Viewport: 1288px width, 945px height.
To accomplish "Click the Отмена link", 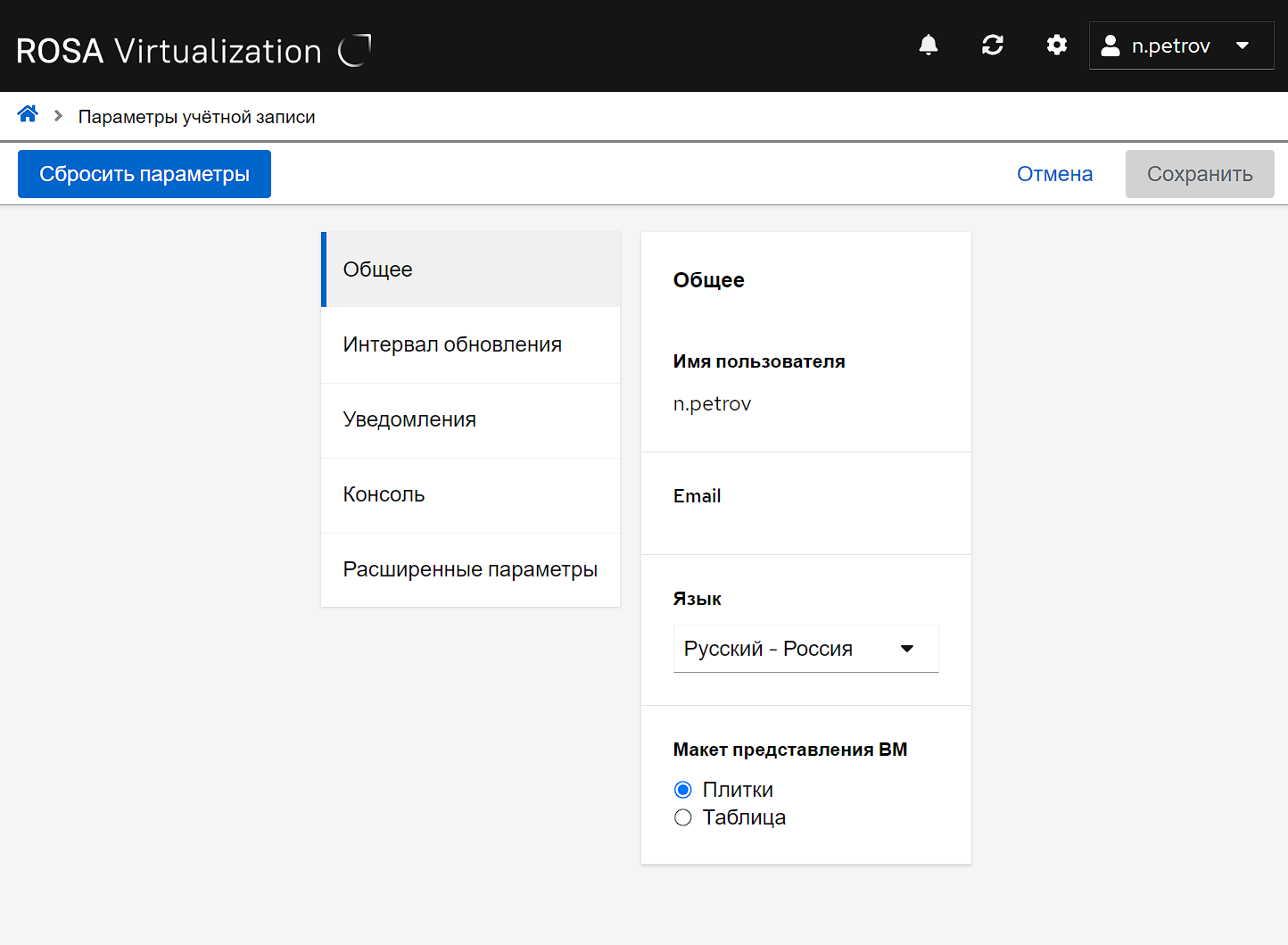I will [x=1054, y=174].
